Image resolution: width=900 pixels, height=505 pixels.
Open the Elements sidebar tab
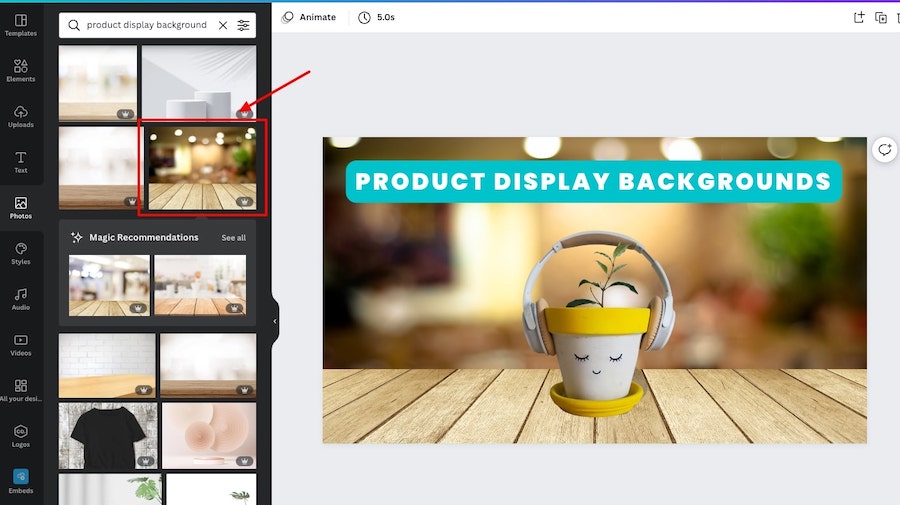tap(21, 71)
